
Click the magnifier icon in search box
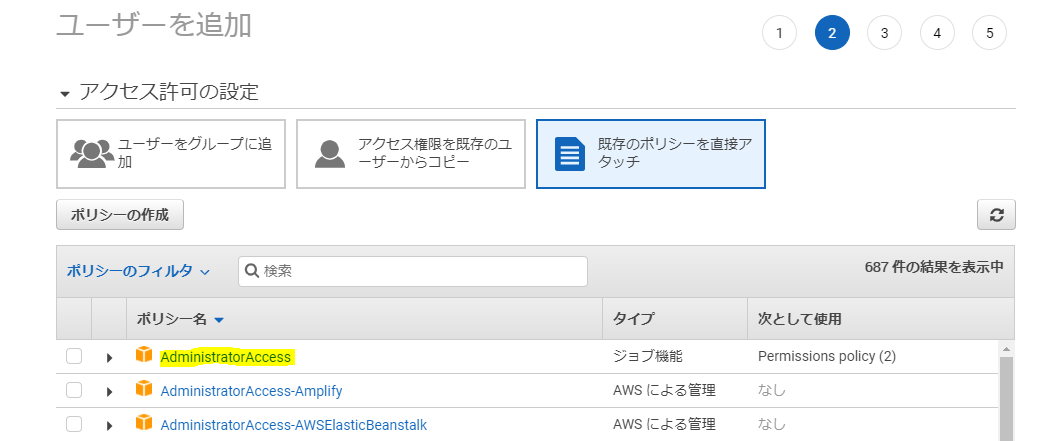(x=252, y=271)
